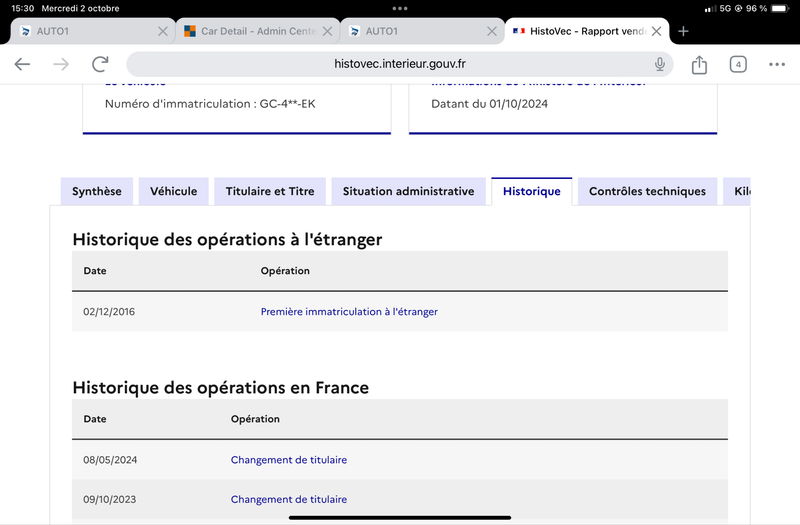Open Première immatriculation à l'étranger link
Viewport: 800px width, 525px height.
[349, 312]
